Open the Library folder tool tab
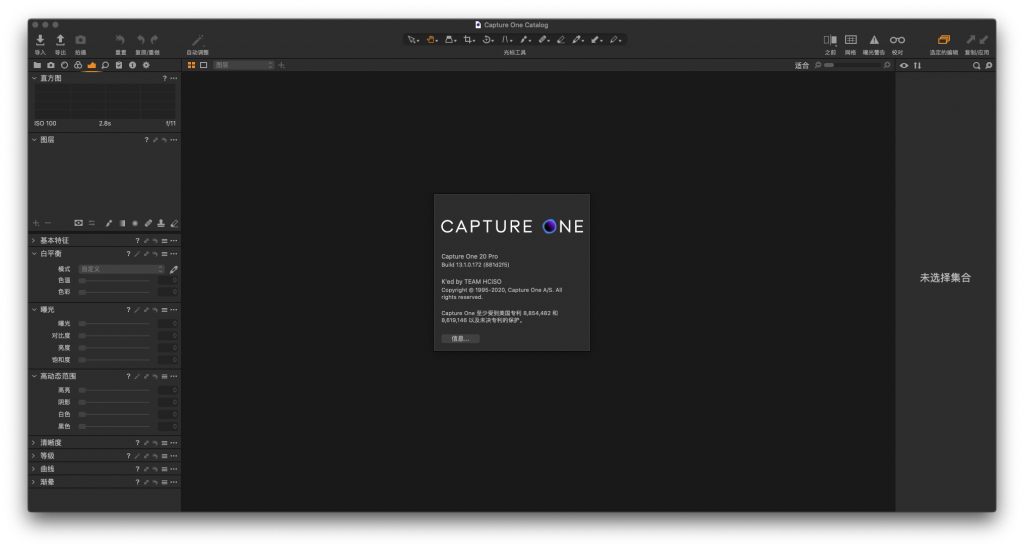Image resolution: width=1024 pixels, height=549 pixels. [x=37, y=65]
